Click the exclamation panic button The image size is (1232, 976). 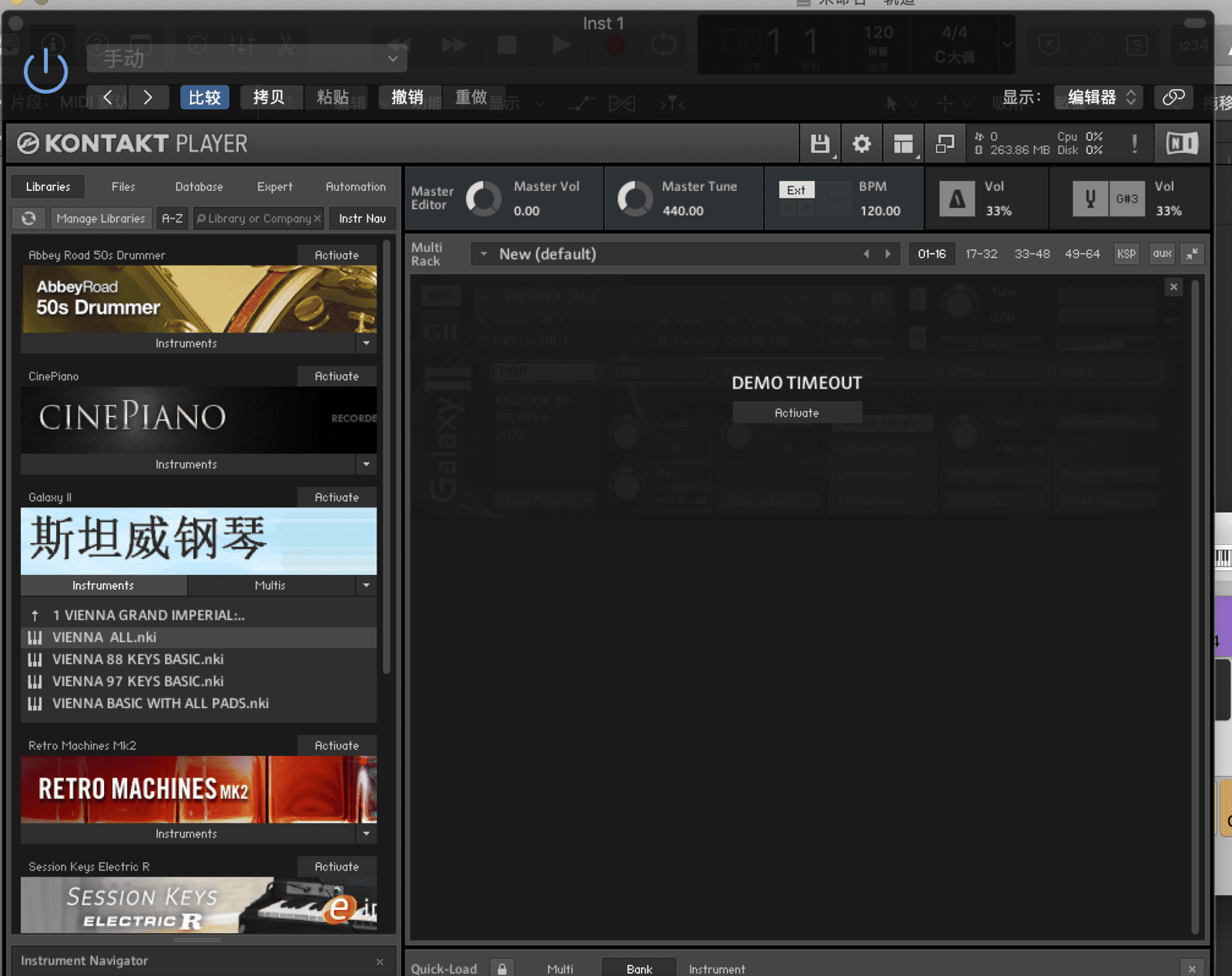point(1134,144)
